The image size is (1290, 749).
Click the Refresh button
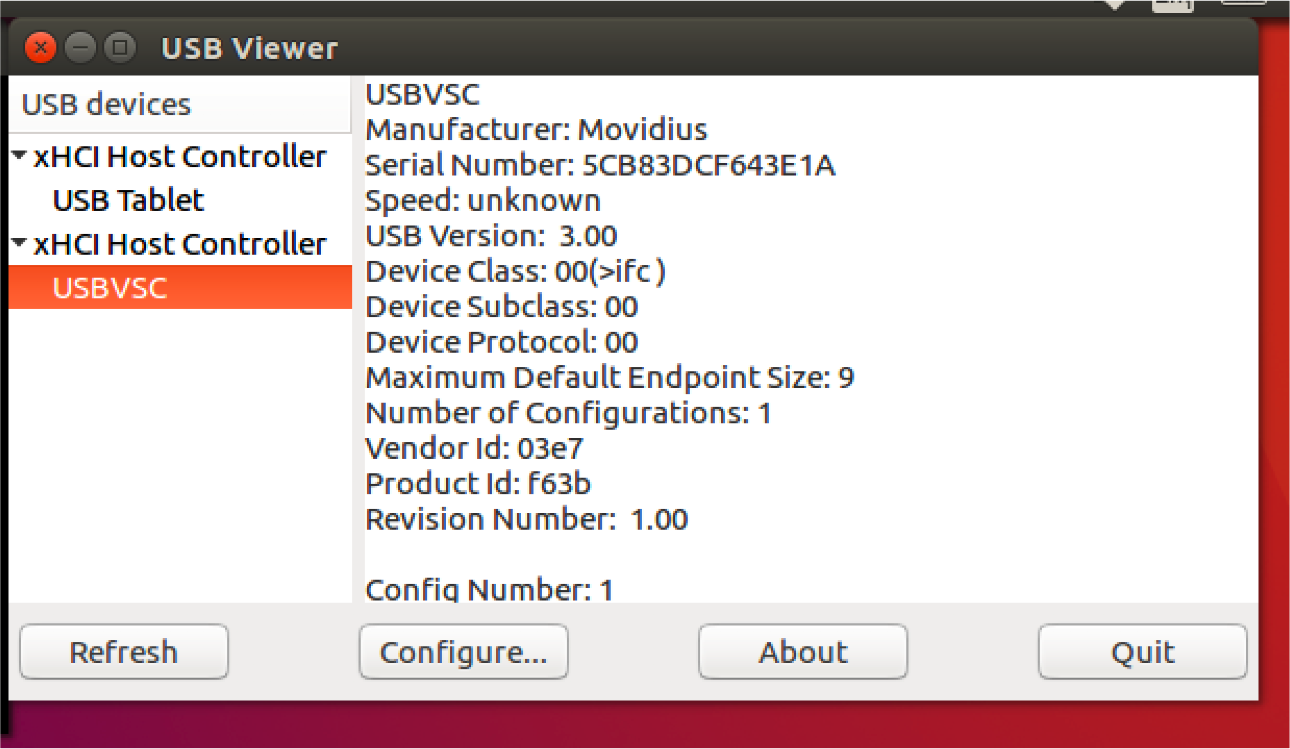[x=124, y=652]
